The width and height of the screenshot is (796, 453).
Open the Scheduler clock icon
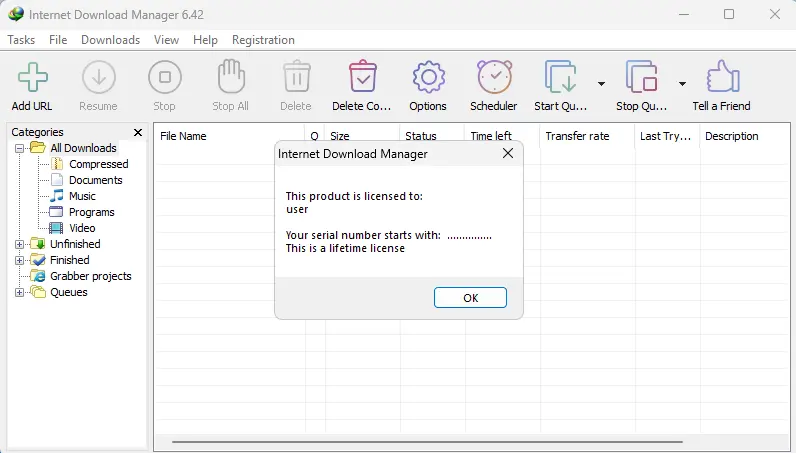(x=494, y=77)
